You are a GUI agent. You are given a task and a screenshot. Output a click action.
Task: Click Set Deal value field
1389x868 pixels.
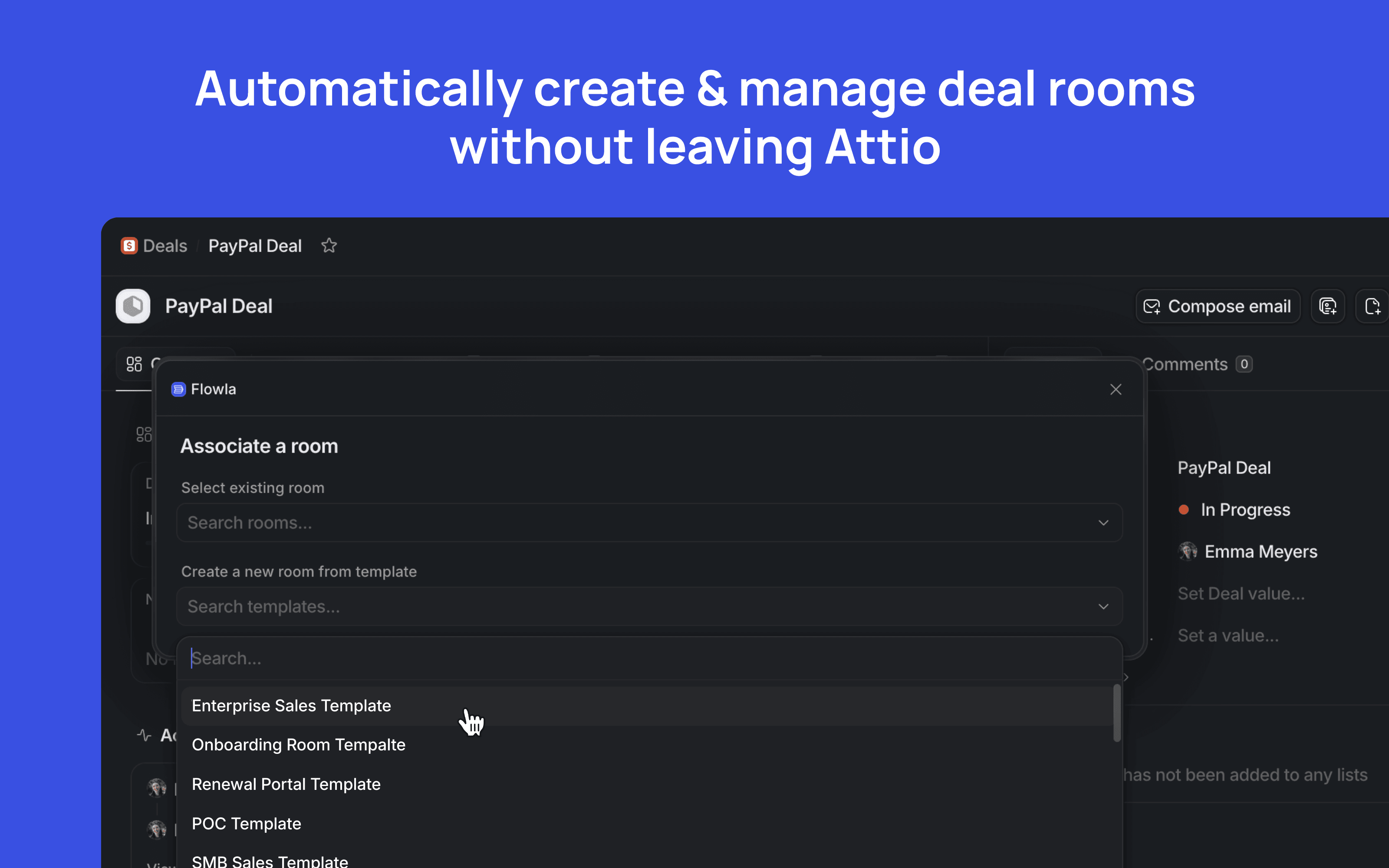pos(1241,594)
